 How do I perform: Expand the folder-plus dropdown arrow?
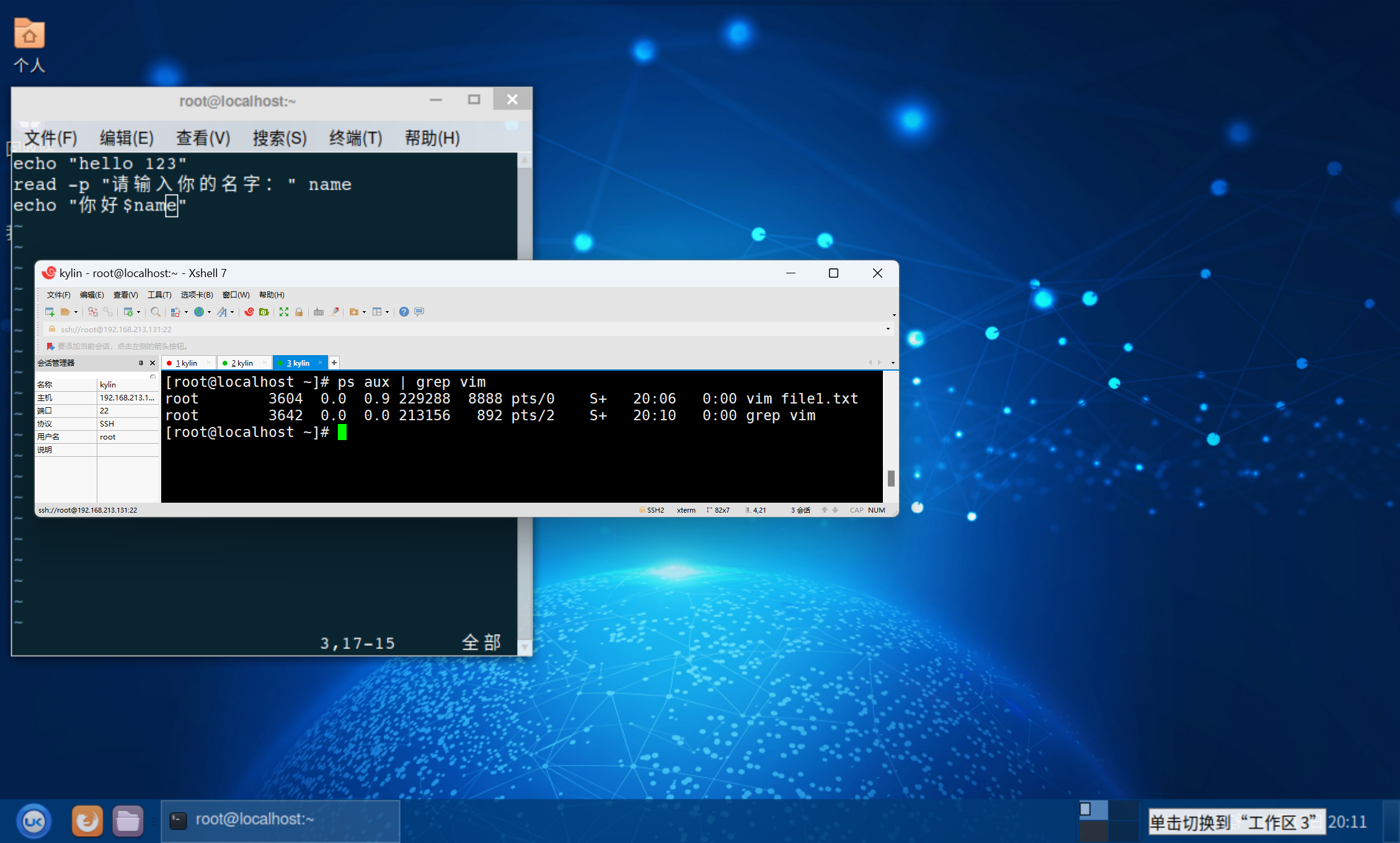click(364, 312)
